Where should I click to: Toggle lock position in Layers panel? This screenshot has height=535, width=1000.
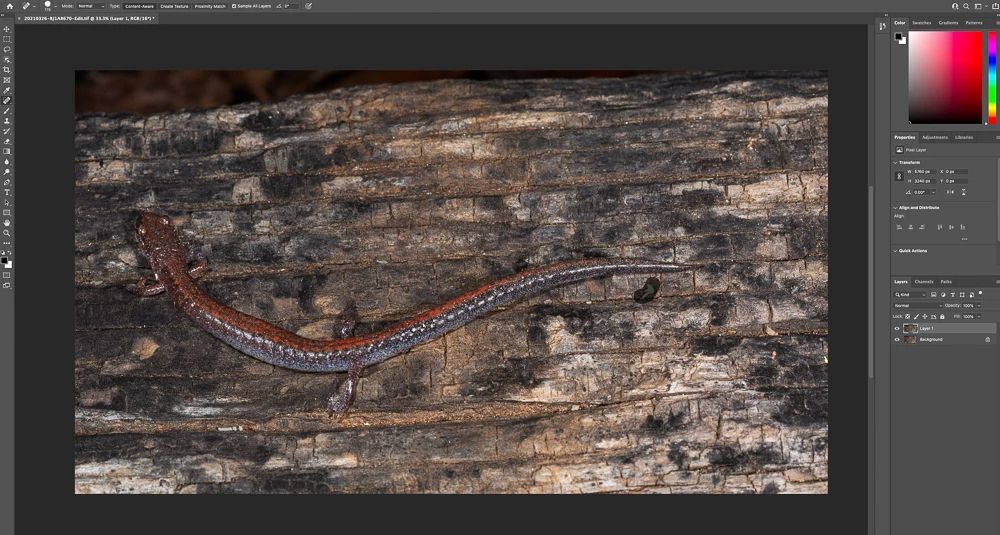coord(925,316)
